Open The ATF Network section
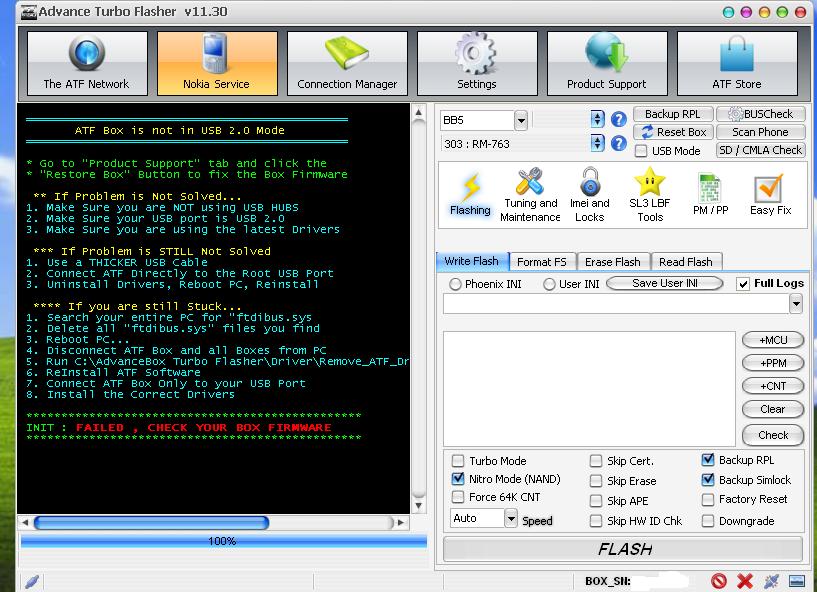817x592 pixels. tap(87, 63)
